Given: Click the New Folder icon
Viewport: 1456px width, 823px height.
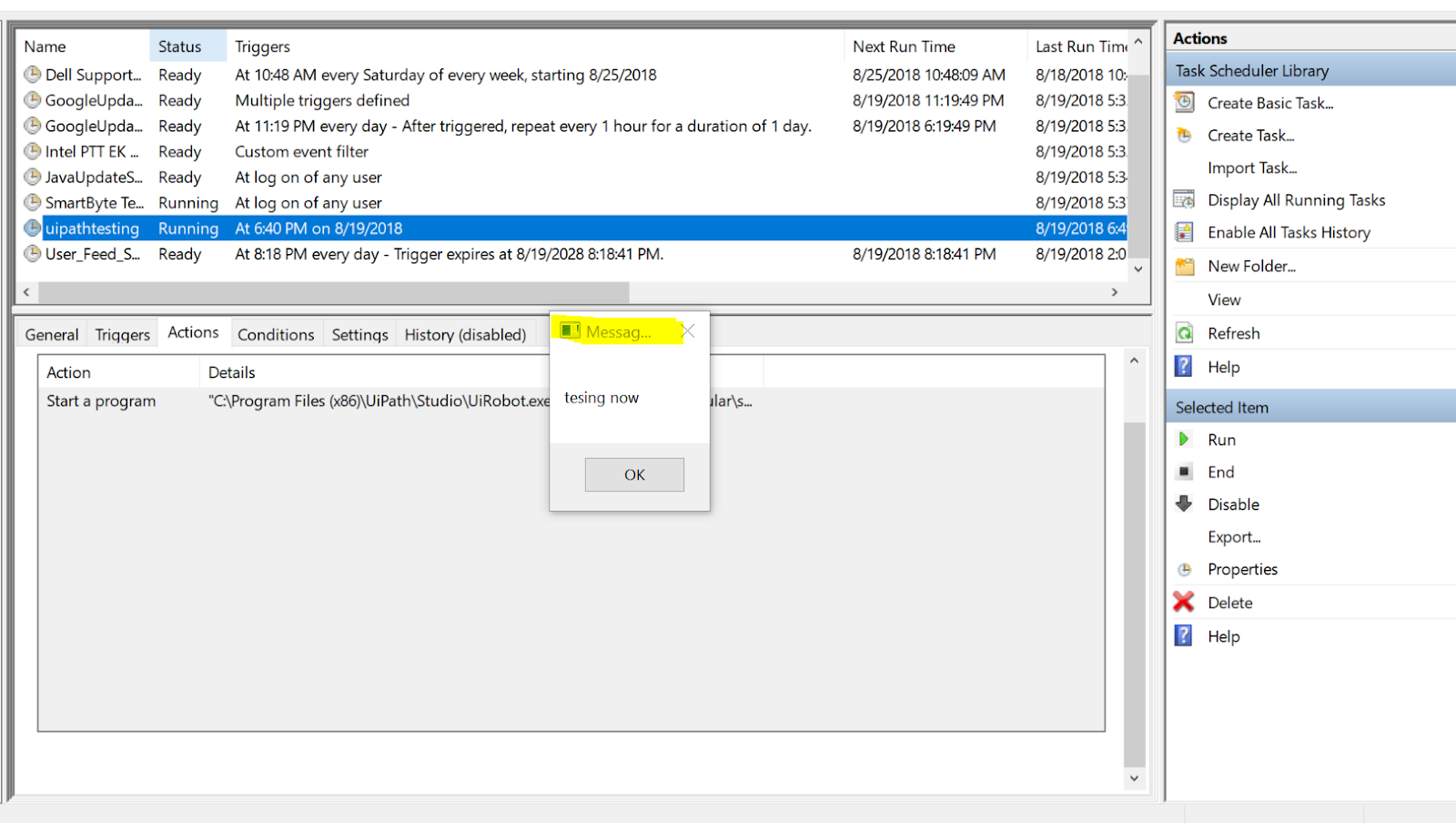Looking at the screenshot, I should (1185, 265).
